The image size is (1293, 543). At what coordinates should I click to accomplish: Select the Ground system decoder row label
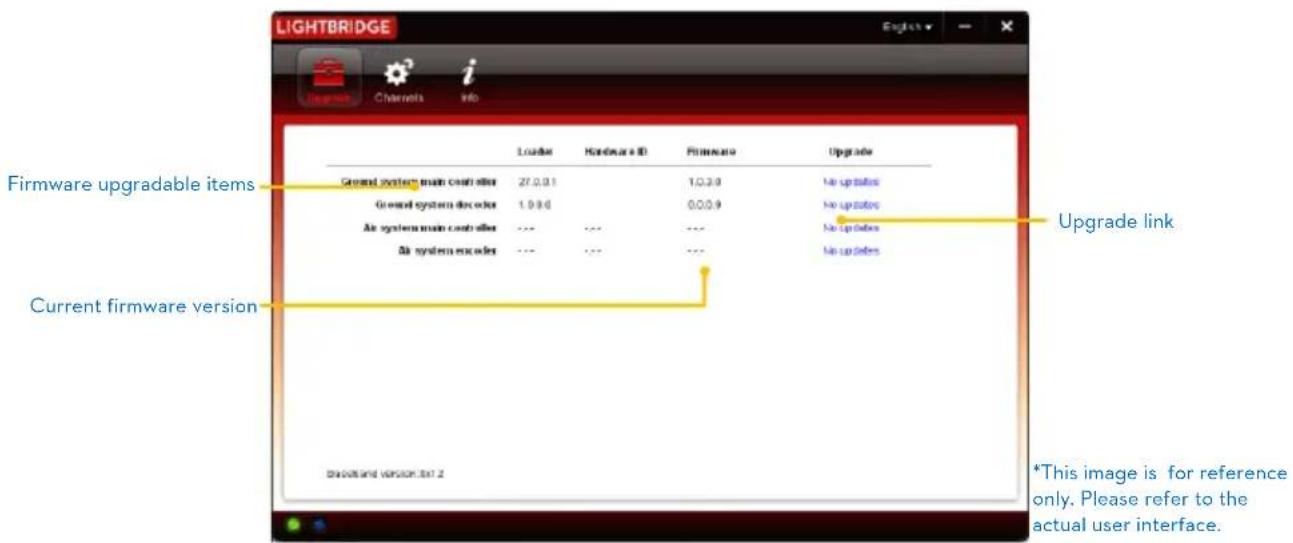coord(436,205)
